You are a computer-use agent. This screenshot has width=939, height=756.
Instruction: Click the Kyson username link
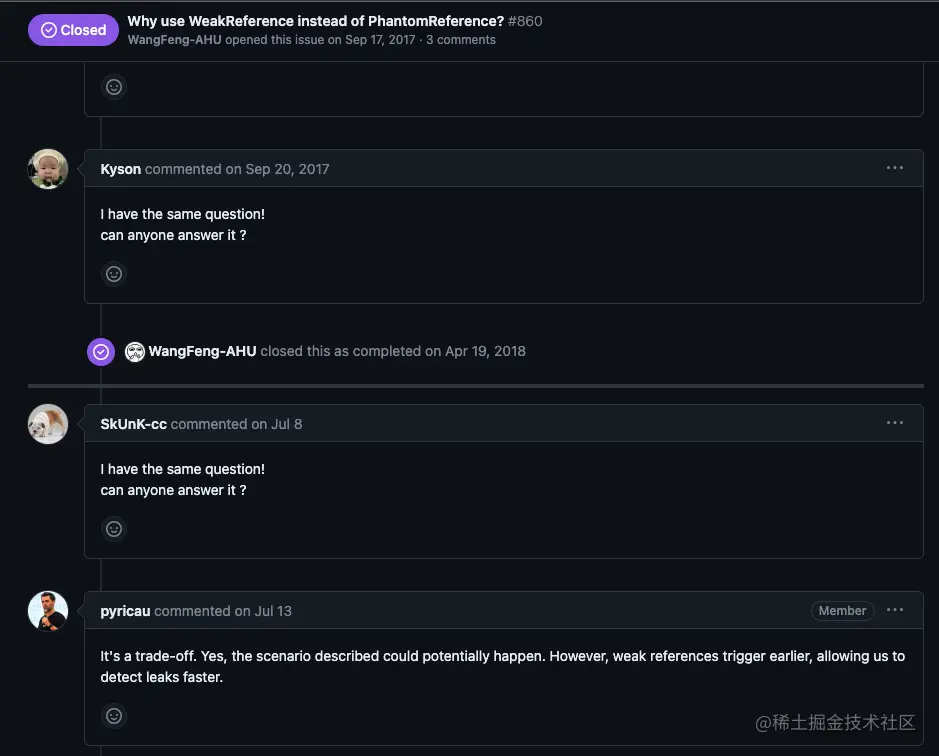click(x=121, y=169)
